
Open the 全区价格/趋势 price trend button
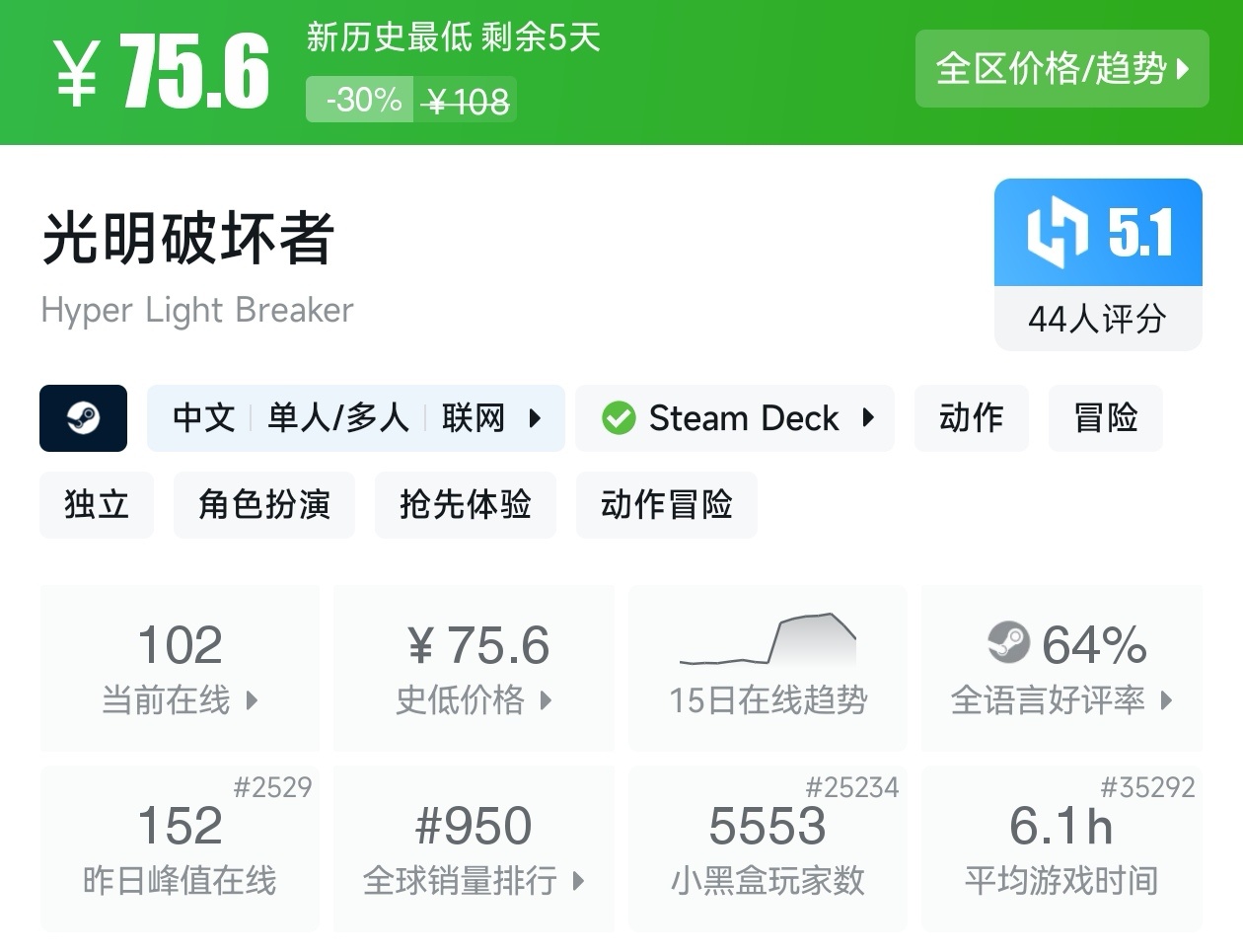click(x=1061, y=68)
